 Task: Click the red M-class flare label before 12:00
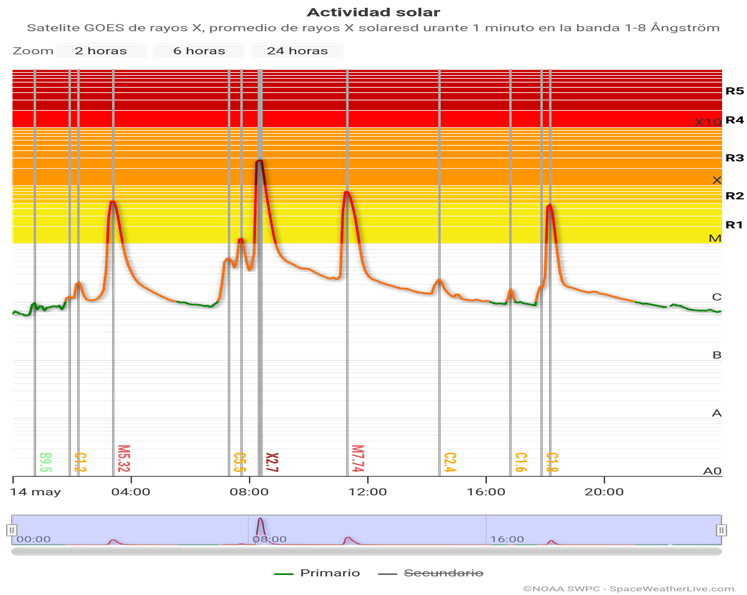tap(357, 458)
